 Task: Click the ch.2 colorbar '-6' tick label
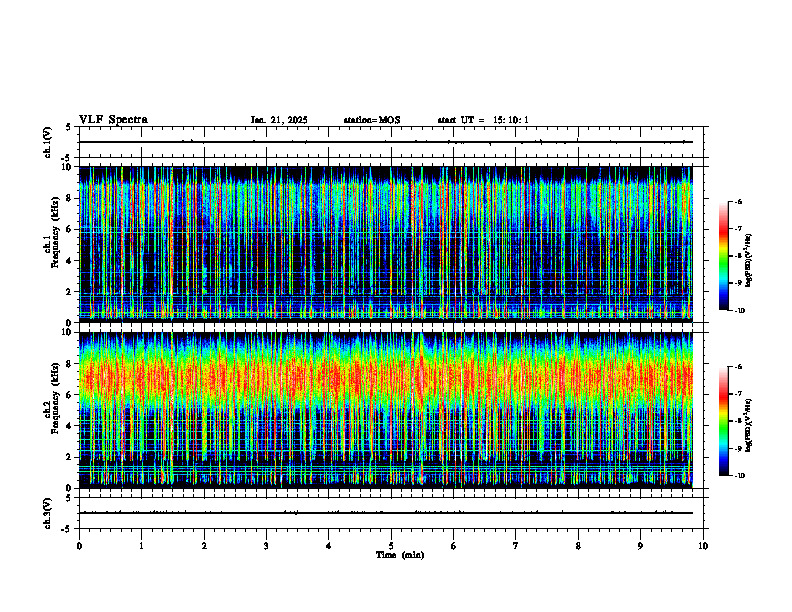click(x=738, y=367)
